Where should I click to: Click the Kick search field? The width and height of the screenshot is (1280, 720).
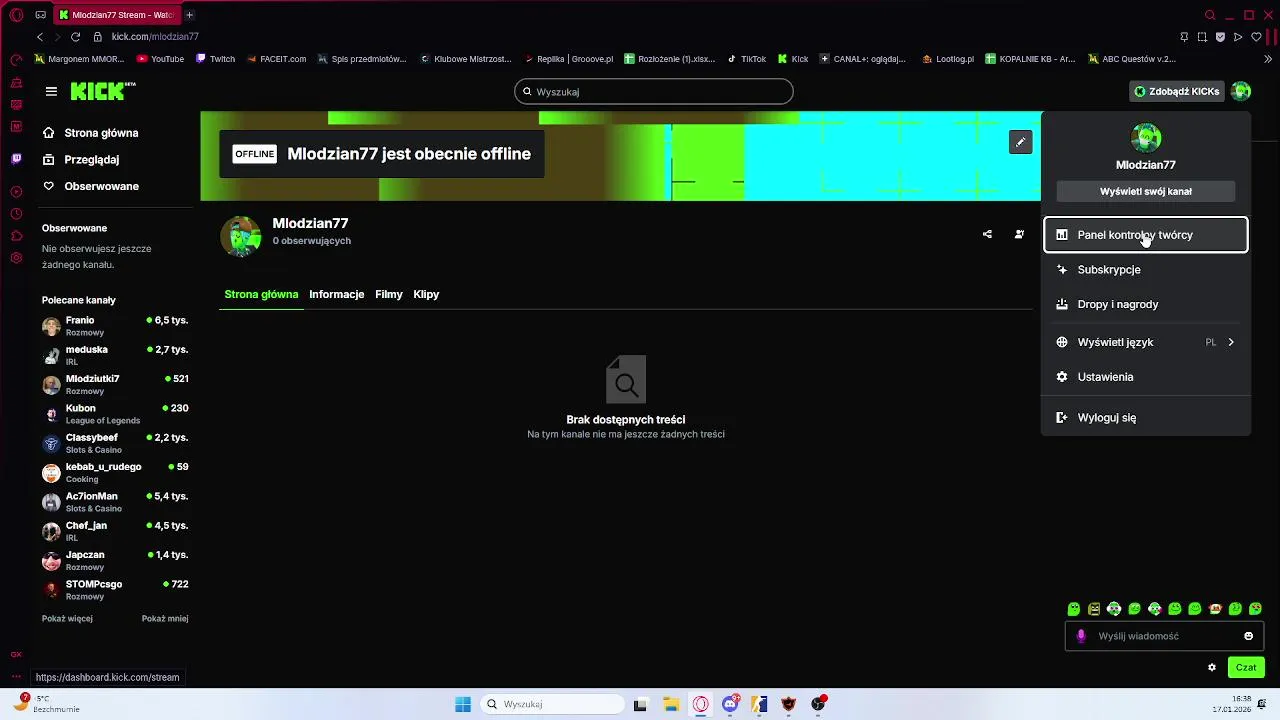point(654,91)
